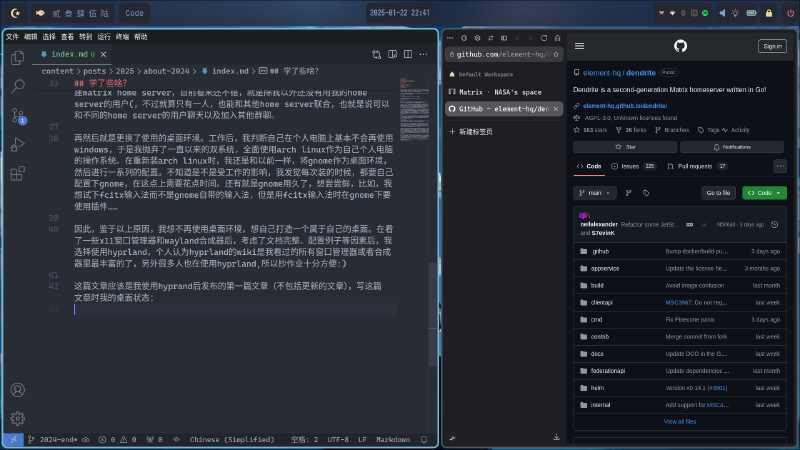Expand the green Code dropdown
The width and height of the screenshot is (800, 450).
point(764,192)
